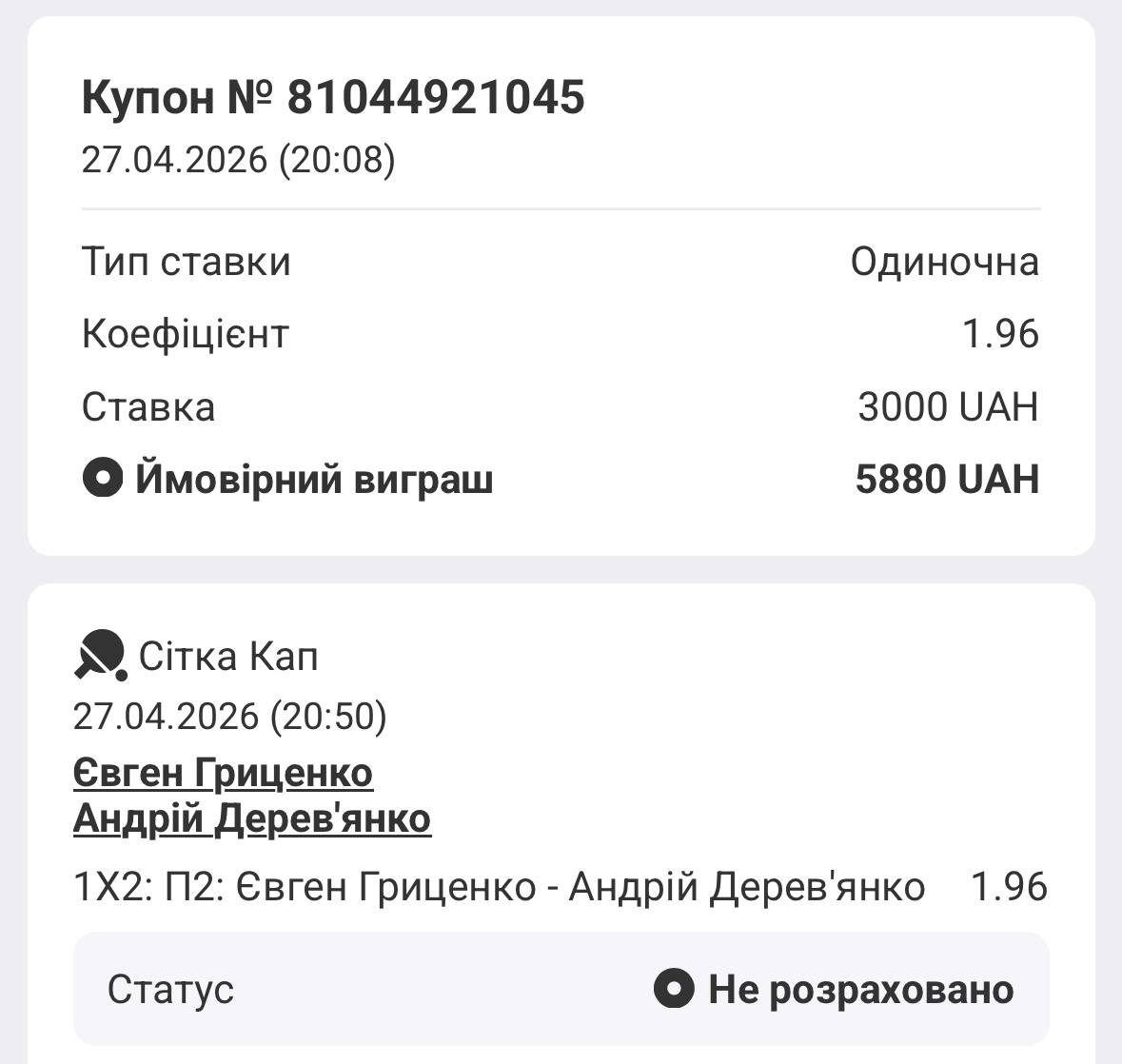Open the Євген Гриценко player link
Viewport: 1122px width, 1064px height.
[x=223, y=773]
